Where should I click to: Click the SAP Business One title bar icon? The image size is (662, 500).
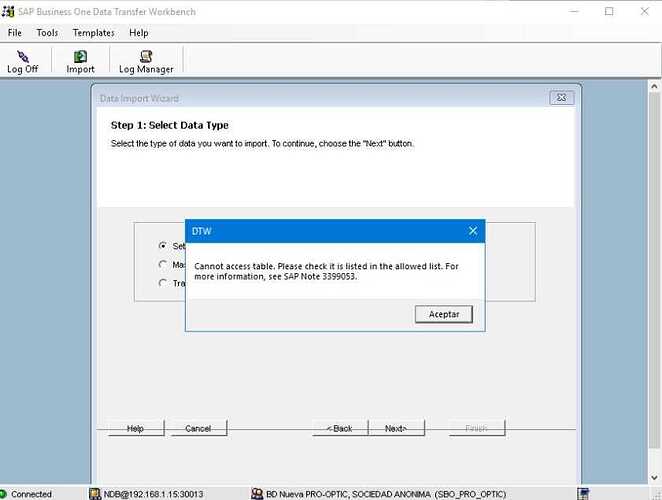(x=9, y=12)
